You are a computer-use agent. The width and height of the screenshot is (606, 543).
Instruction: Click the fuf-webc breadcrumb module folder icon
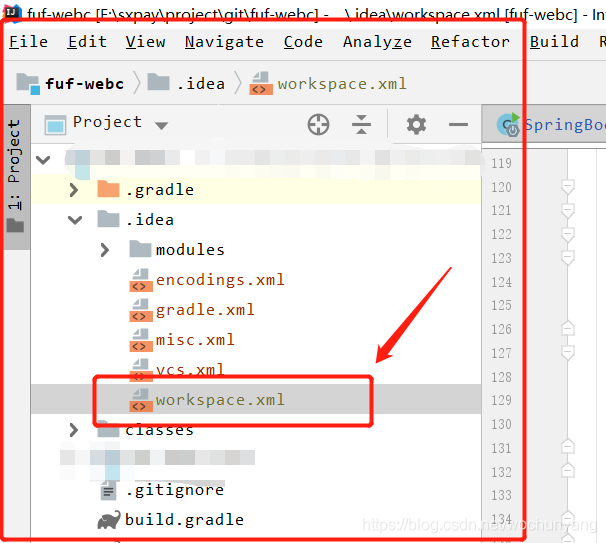[x=28, y=83]
